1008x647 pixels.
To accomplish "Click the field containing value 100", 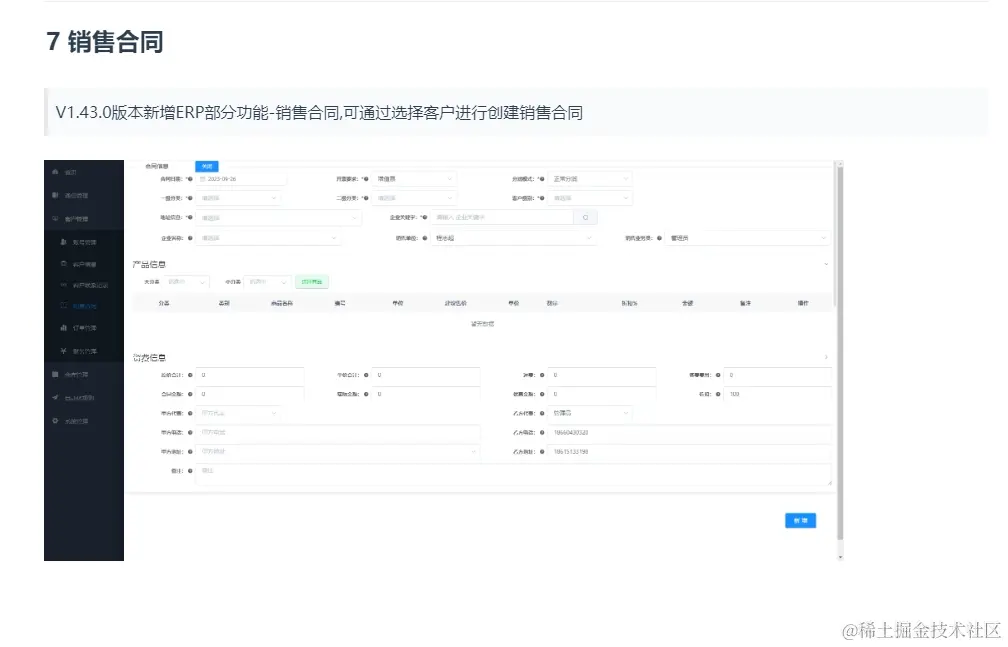I will pyautogui.click(x=777, y=394).
